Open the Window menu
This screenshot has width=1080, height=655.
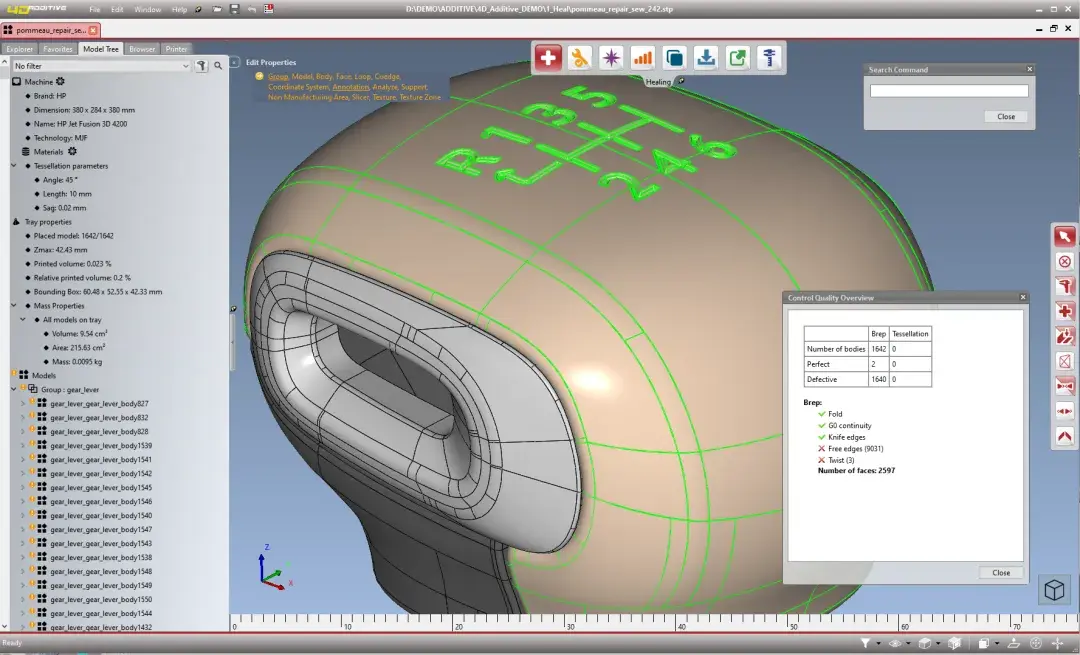point(147,9)
